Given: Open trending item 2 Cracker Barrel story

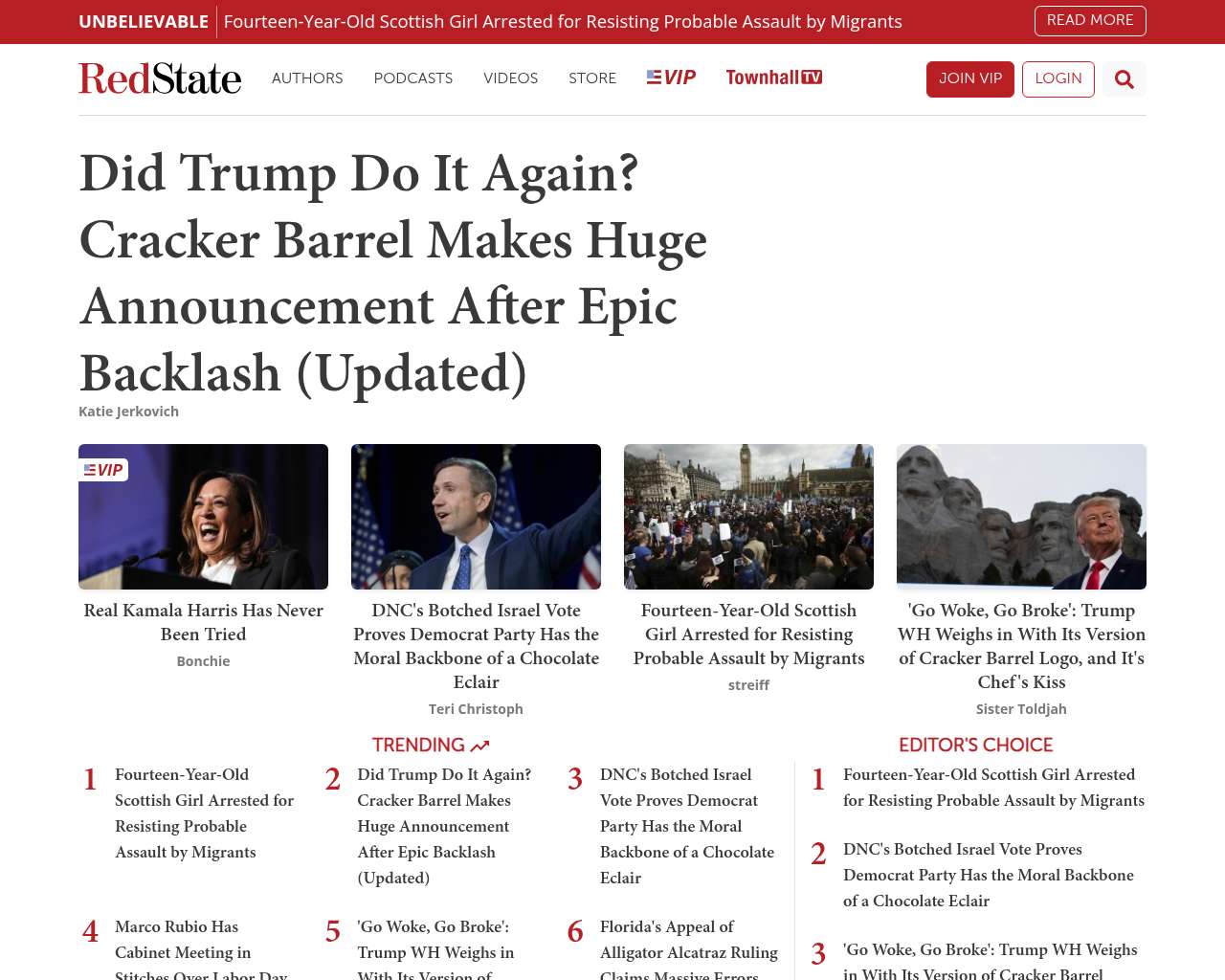Looking at the screenshot, I should 445,826.
